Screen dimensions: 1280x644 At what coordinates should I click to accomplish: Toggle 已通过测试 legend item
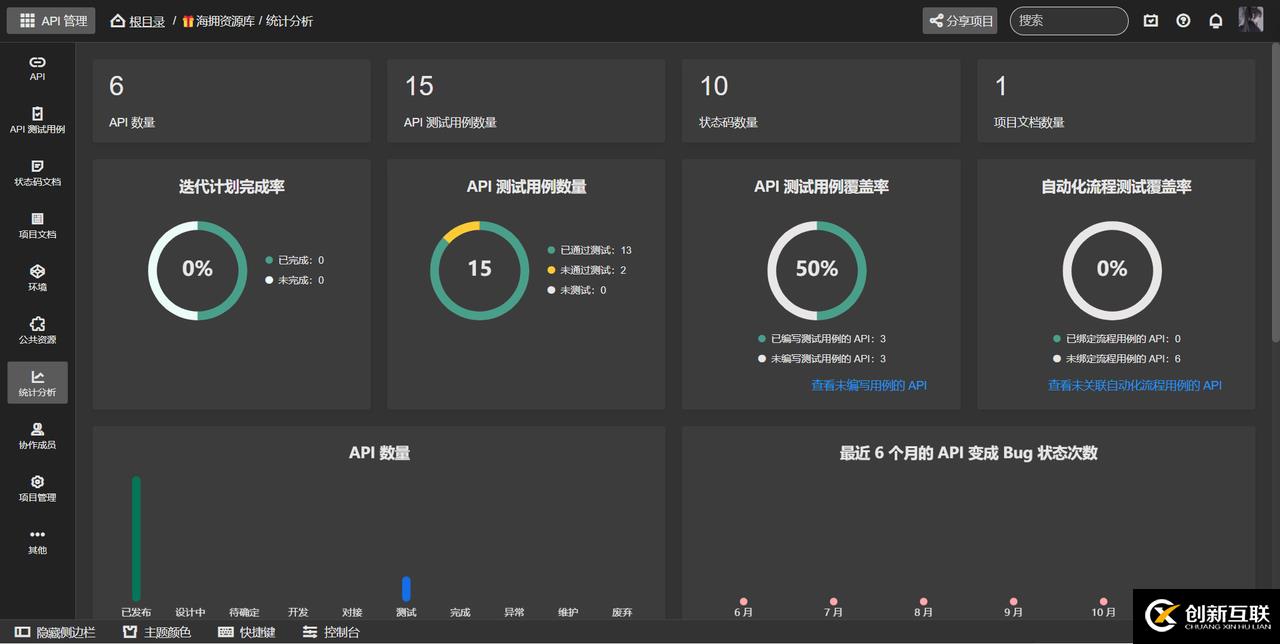(x=589, y=250)
